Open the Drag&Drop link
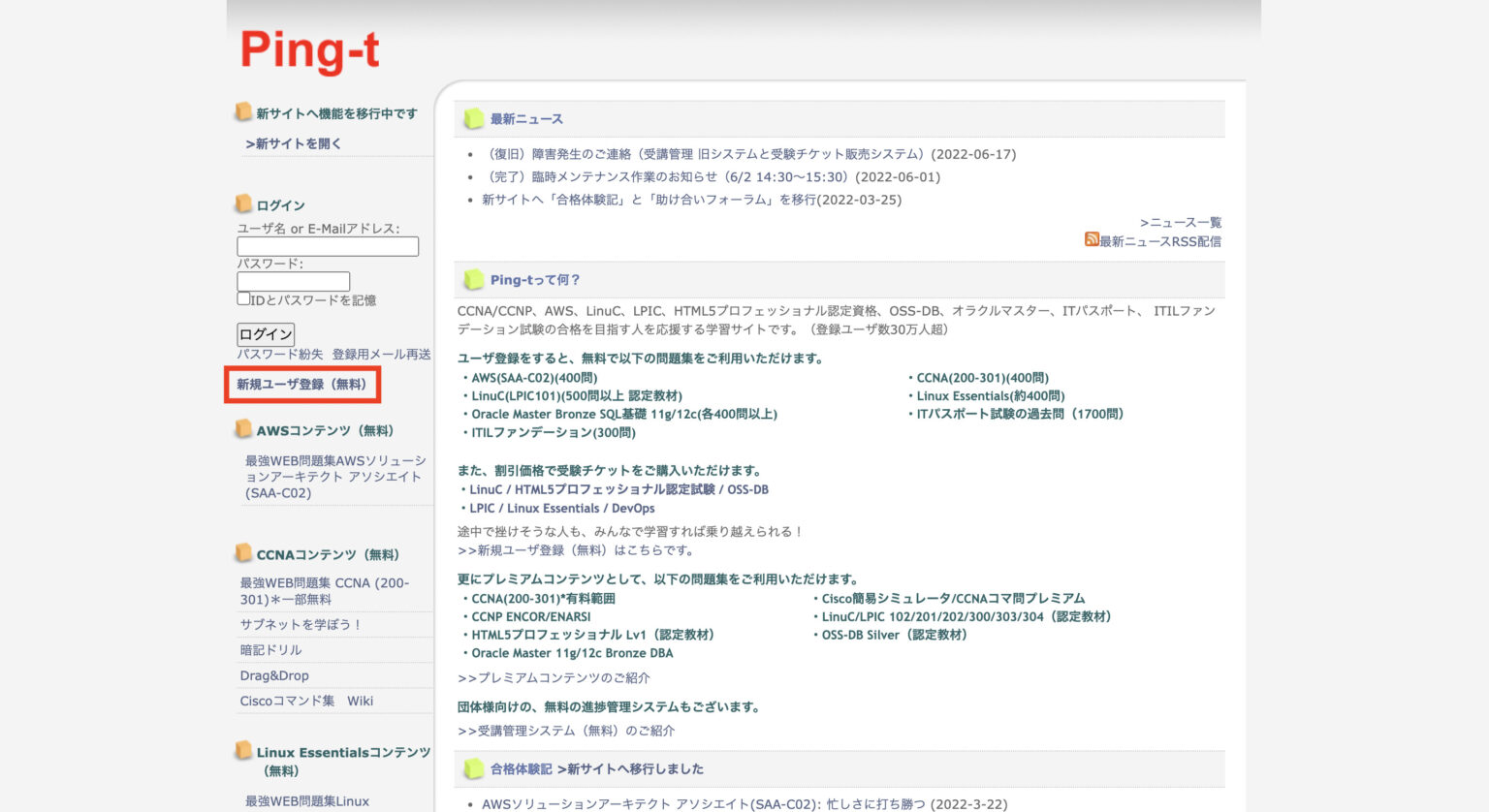The image size is (1489, 812). [x=274, y=675]
